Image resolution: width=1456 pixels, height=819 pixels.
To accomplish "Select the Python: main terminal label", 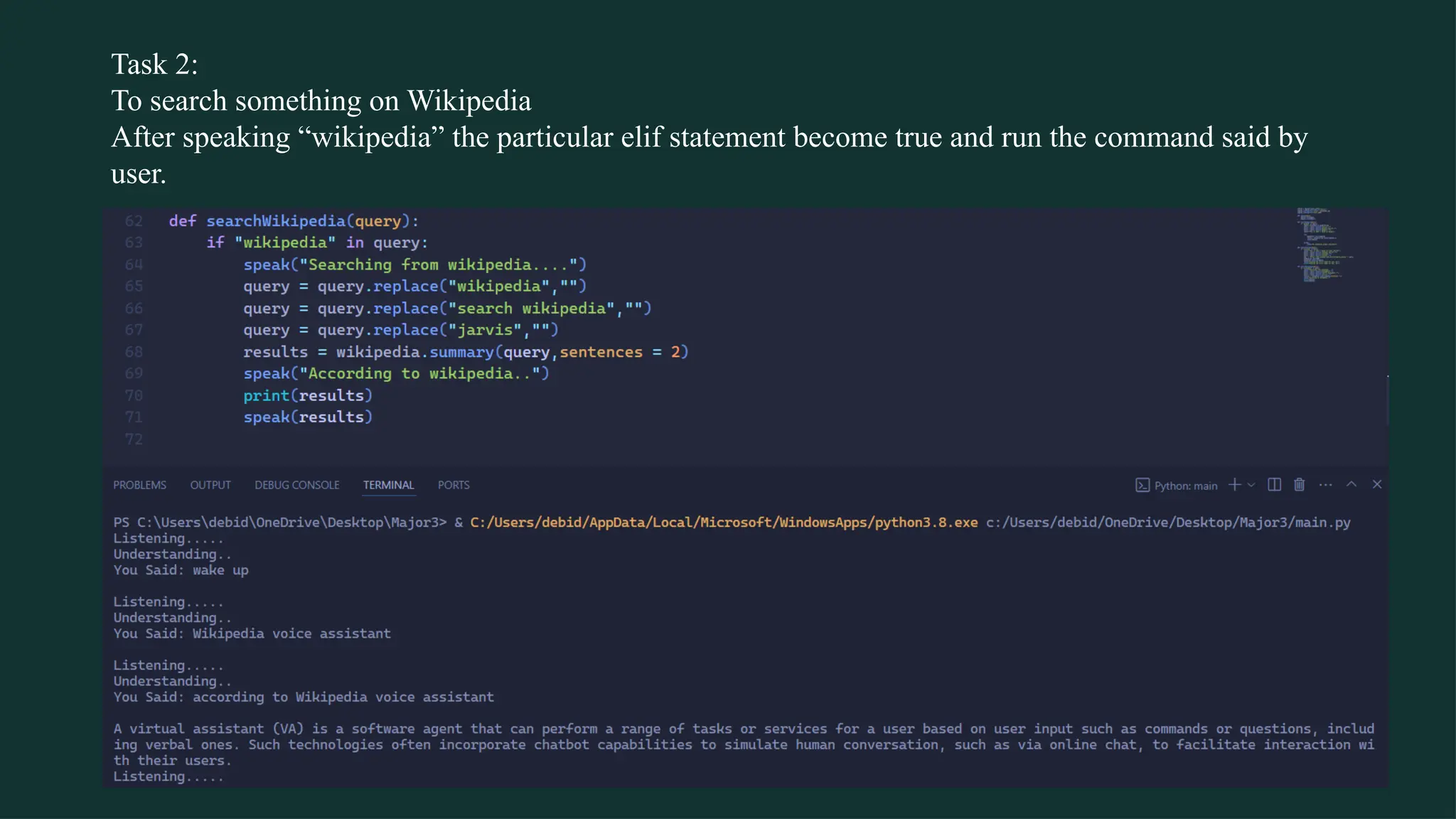I will click(1185, 486).
